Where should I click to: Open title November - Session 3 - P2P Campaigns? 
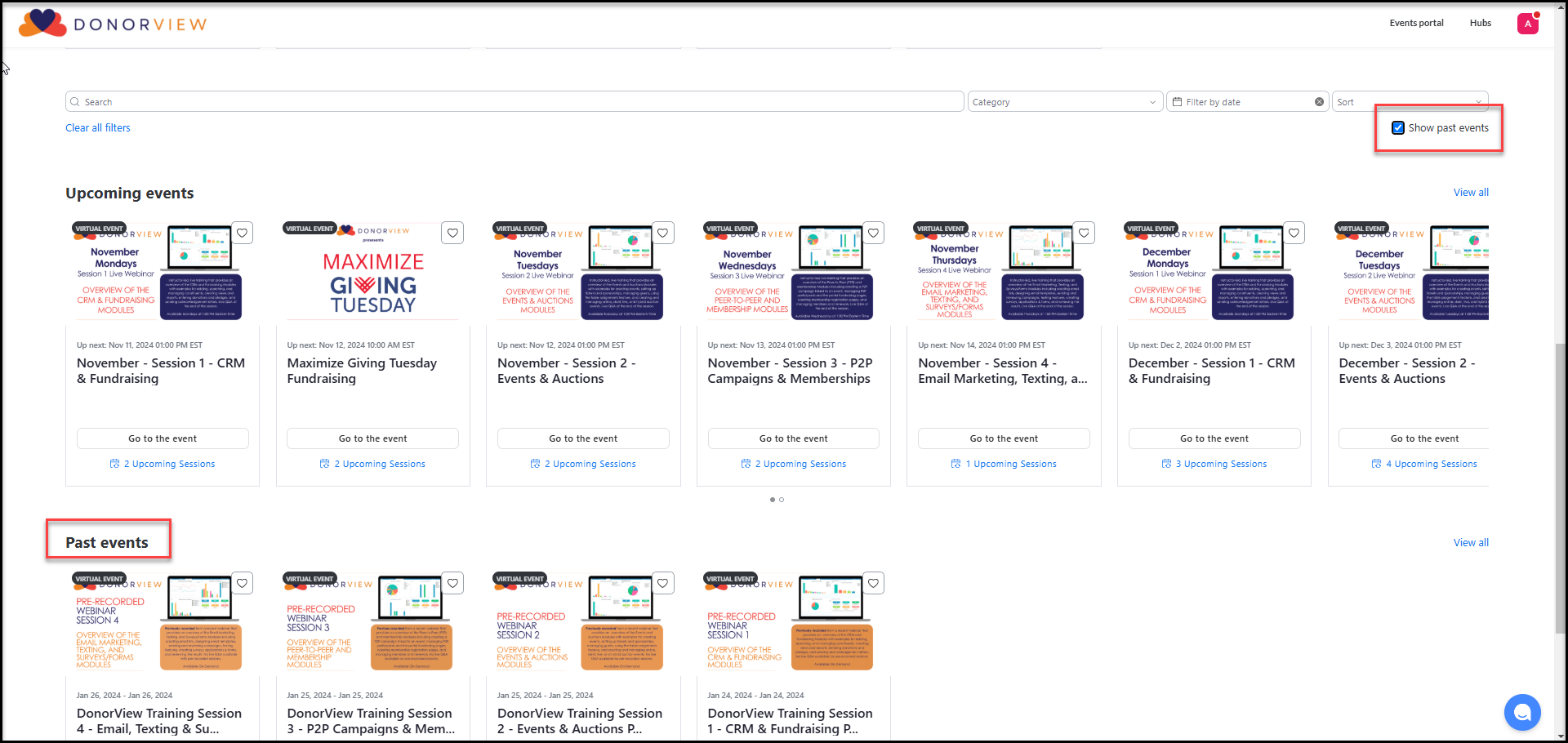tap(790, 371)
